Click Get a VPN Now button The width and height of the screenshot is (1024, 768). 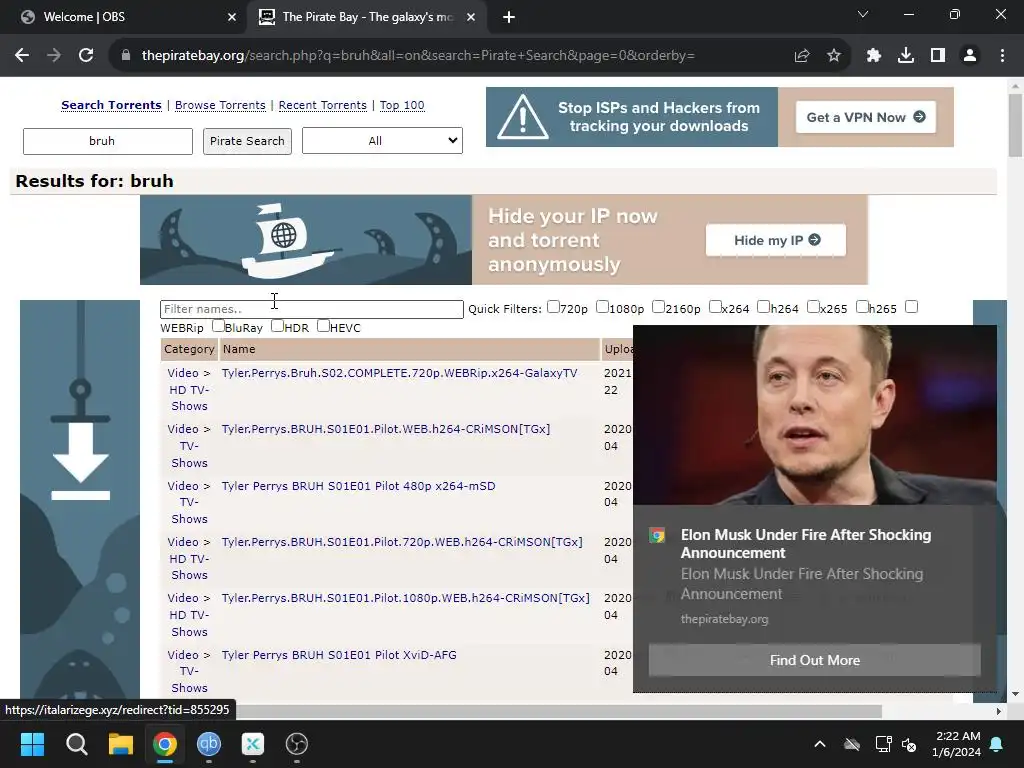click(x=866, y=117)
